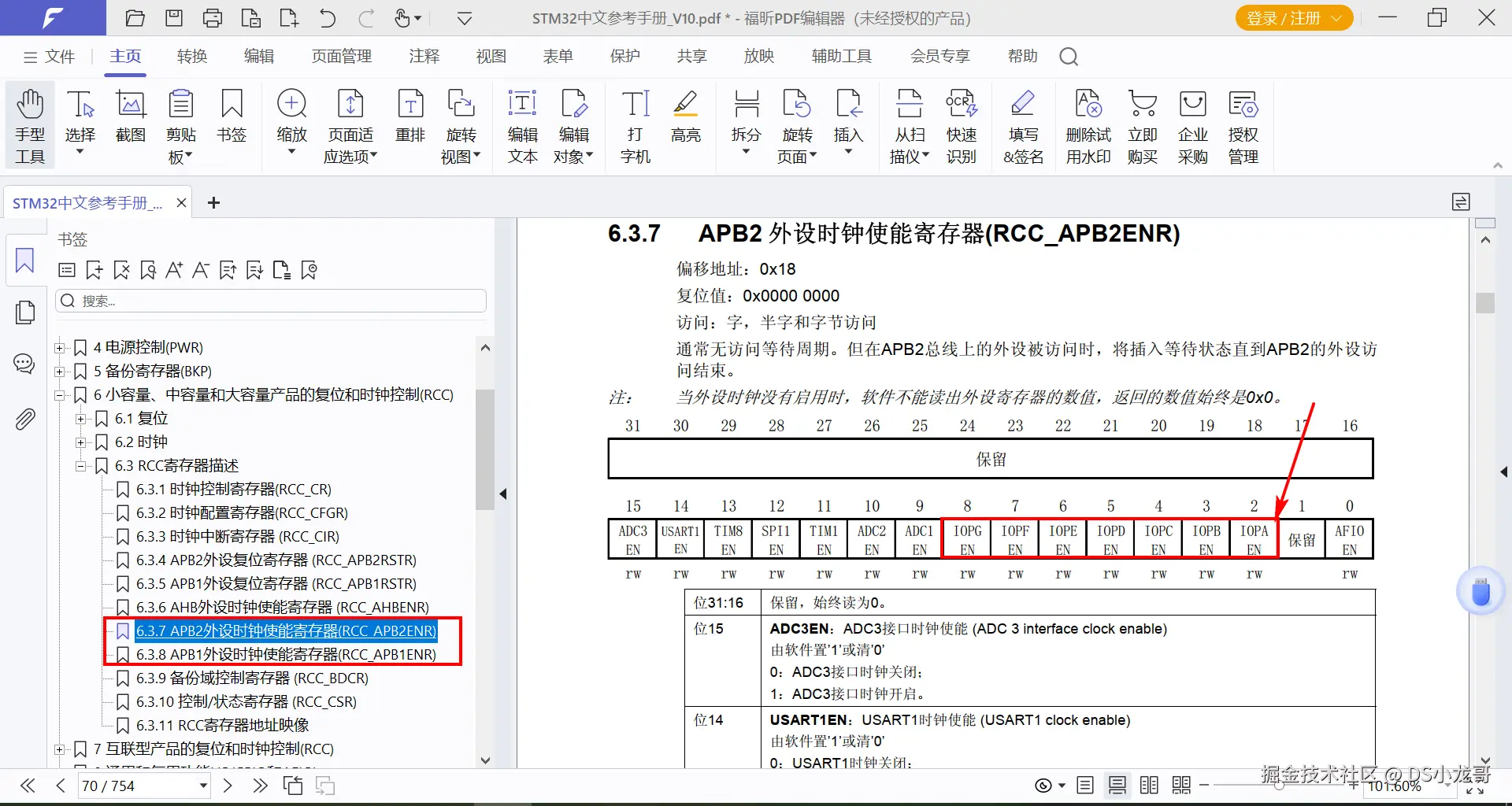1512x806 pixels.
Task: Jump to bookmark 6.3.1 时钟控制寄存器(RCC_CR)
Action: pyautogui.click(x=234, y=490)
